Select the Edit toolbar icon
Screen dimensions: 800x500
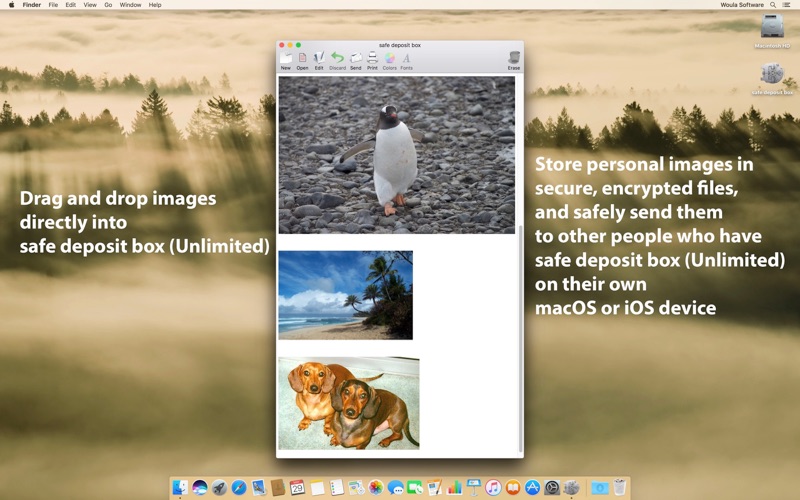319,59
